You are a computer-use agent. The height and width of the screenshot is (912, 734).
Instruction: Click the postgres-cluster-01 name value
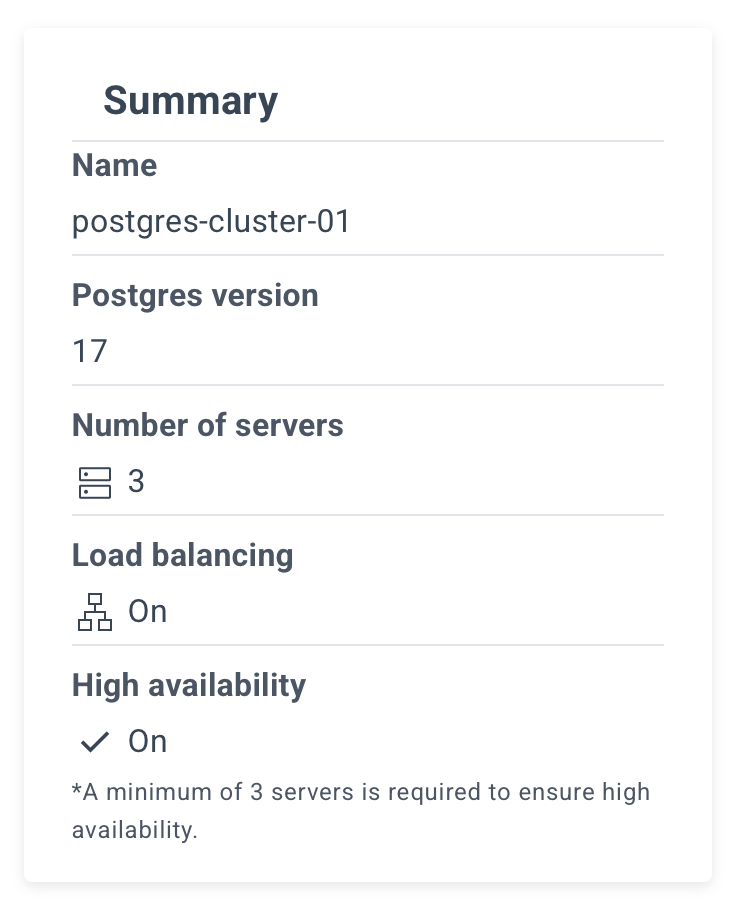tap(211, 222)
